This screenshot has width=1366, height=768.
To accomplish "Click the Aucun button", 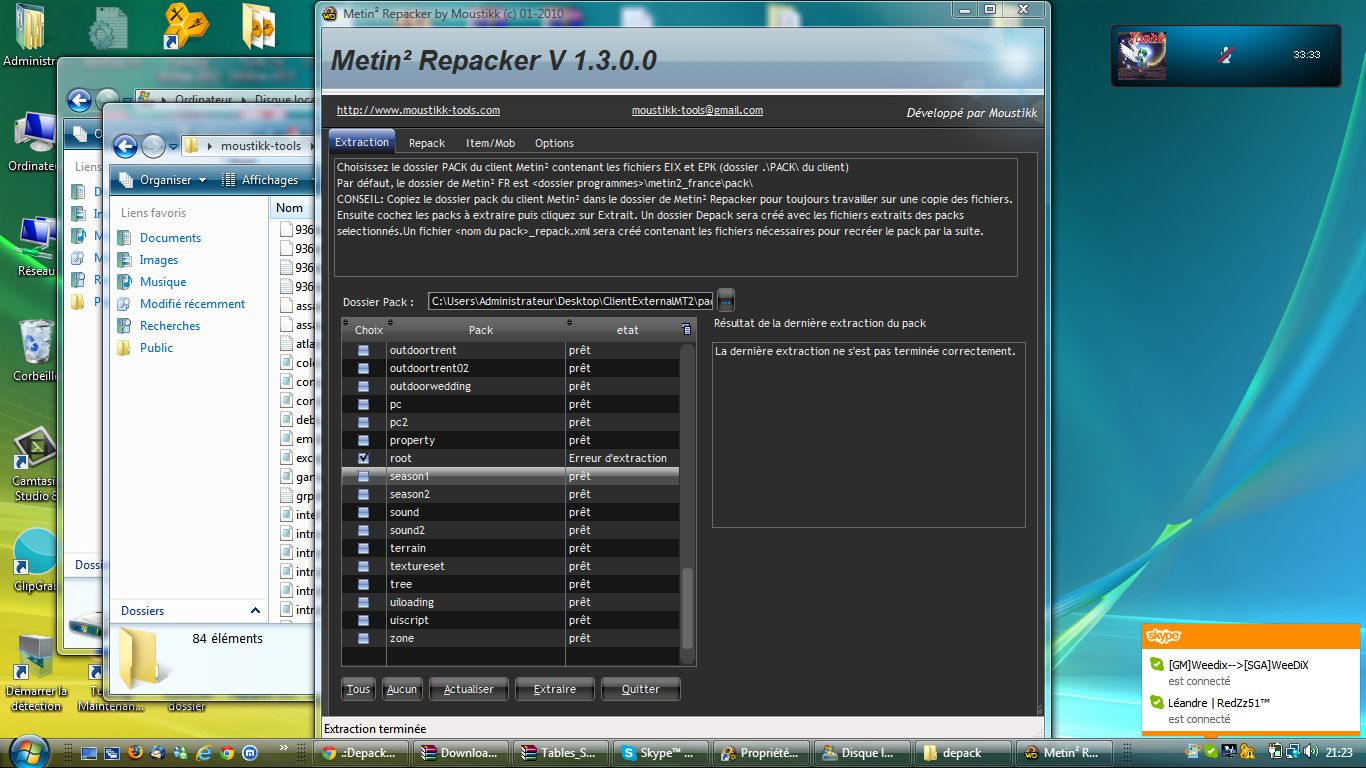I will (x=402, y=689).
